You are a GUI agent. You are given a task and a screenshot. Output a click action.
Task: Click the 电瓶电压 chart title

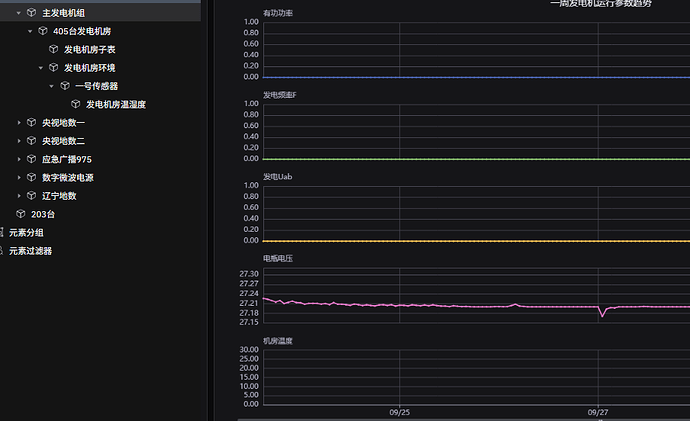[278, 259]
